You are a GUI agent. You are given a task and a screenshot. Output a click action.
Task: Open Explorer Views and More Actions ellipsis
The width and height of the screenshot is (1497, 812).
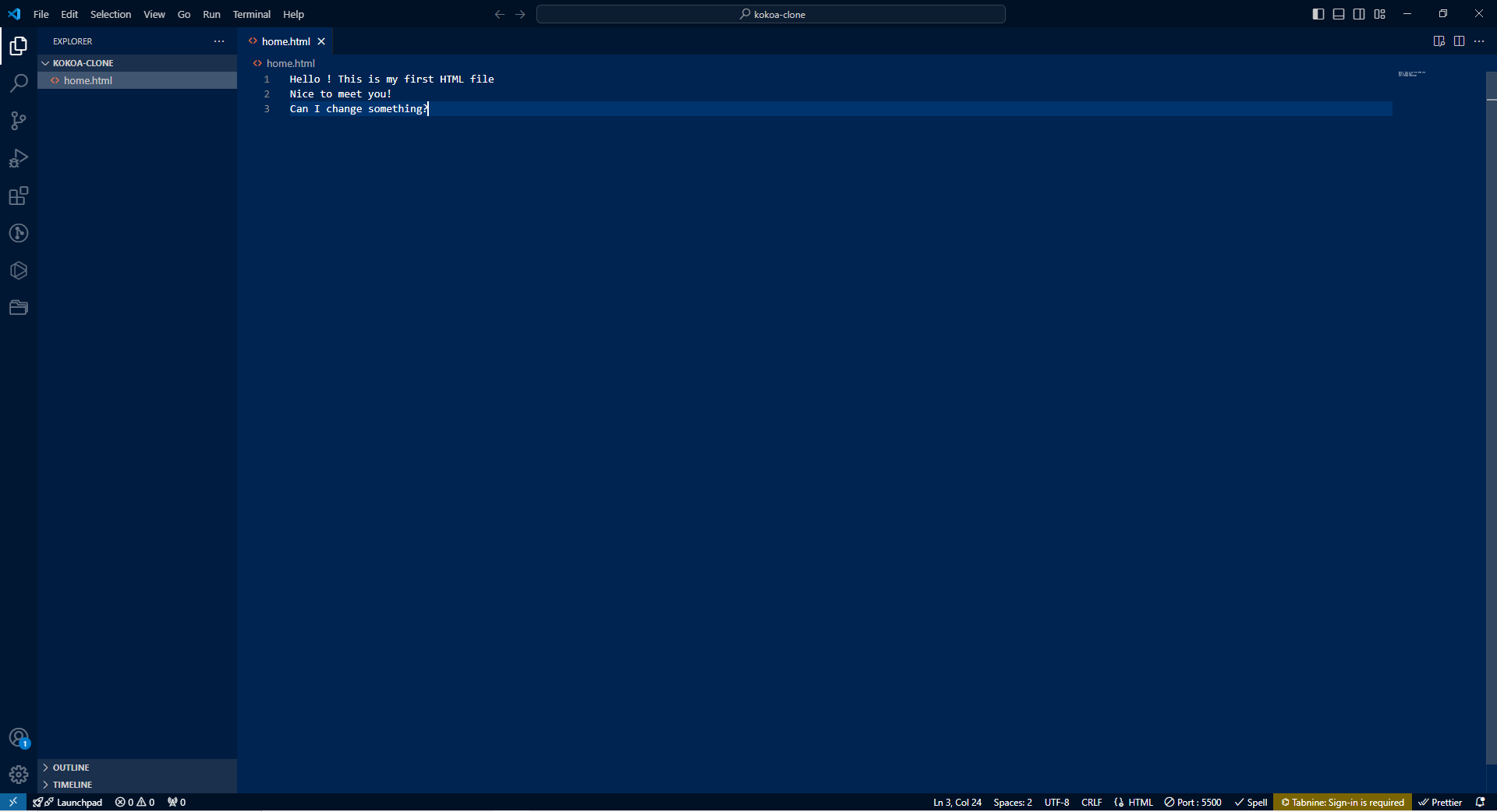219,41
